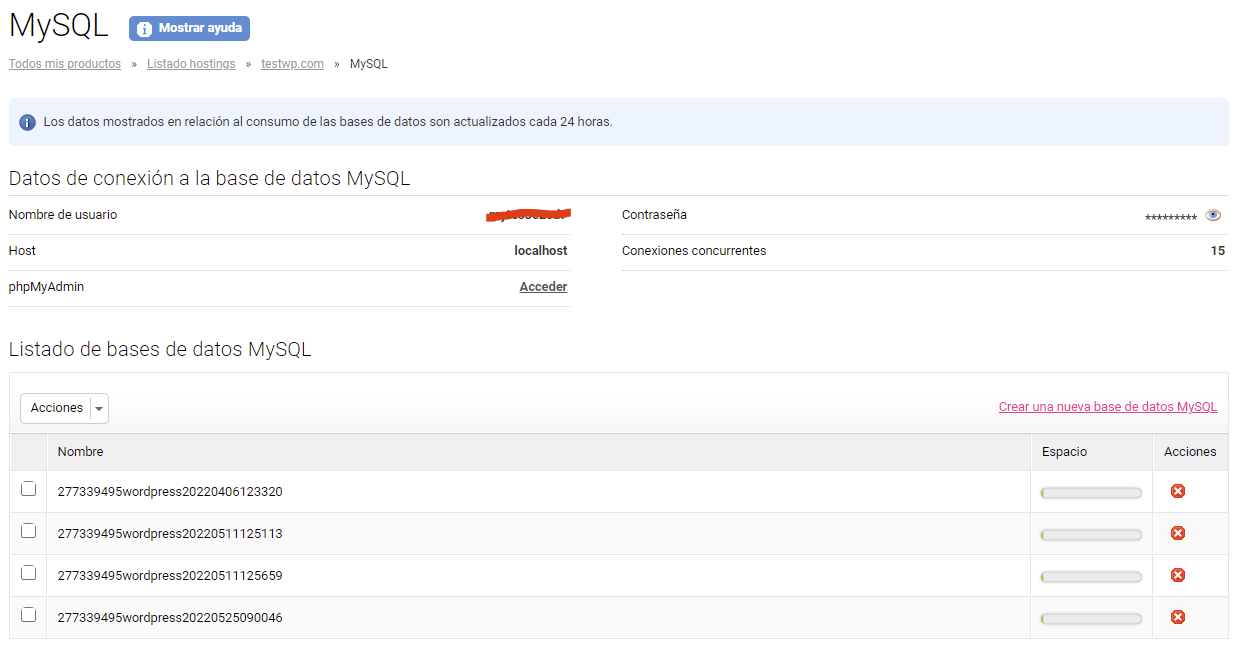The width and height of the screenshot is (1236, 647).
Task: Click space usage bar for 277339495wordpress20220511125659
Action: [1091, 576]
